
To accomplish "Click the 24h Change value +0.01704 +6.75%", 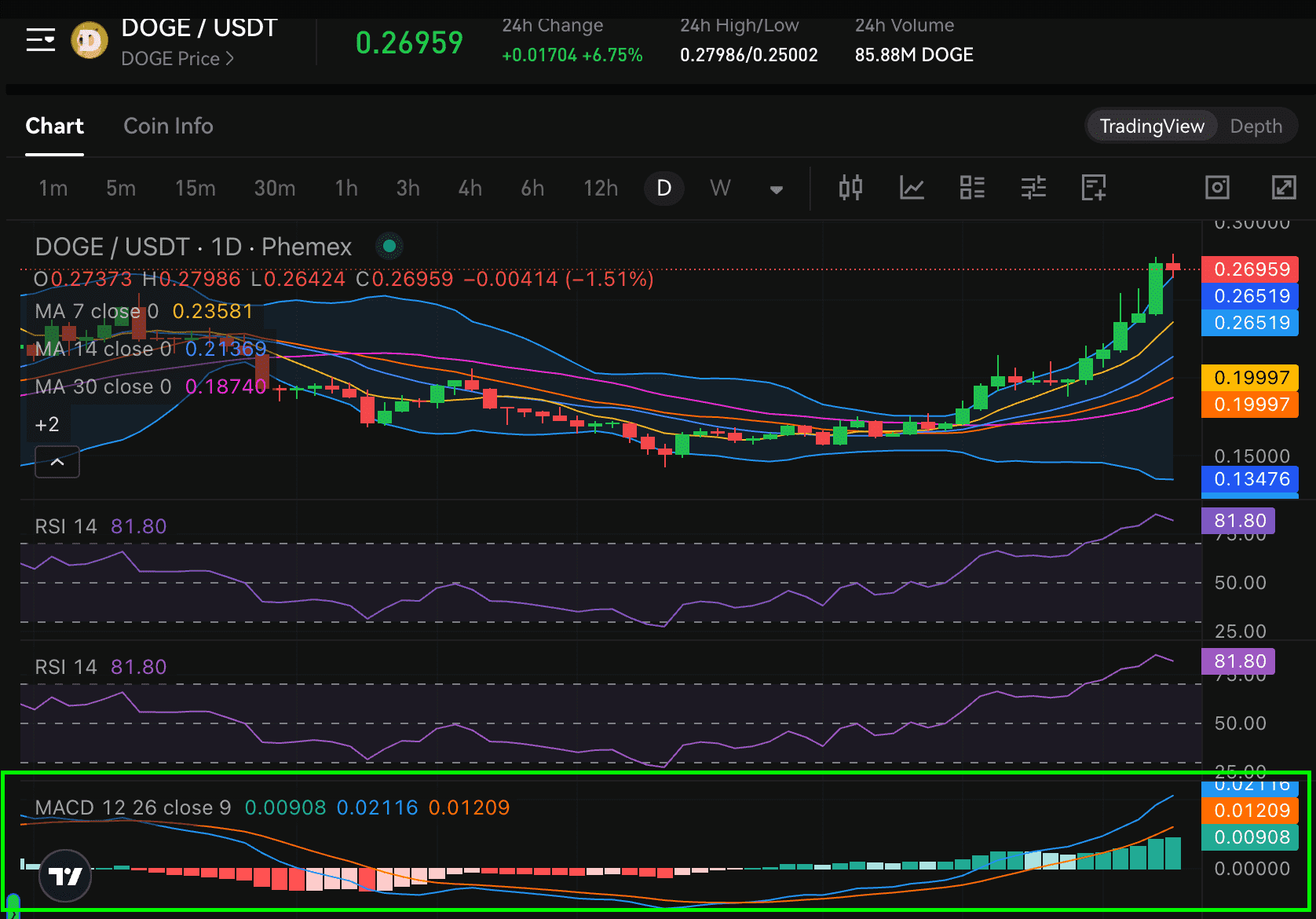I will pyautogui.click(x=572, y=55).
